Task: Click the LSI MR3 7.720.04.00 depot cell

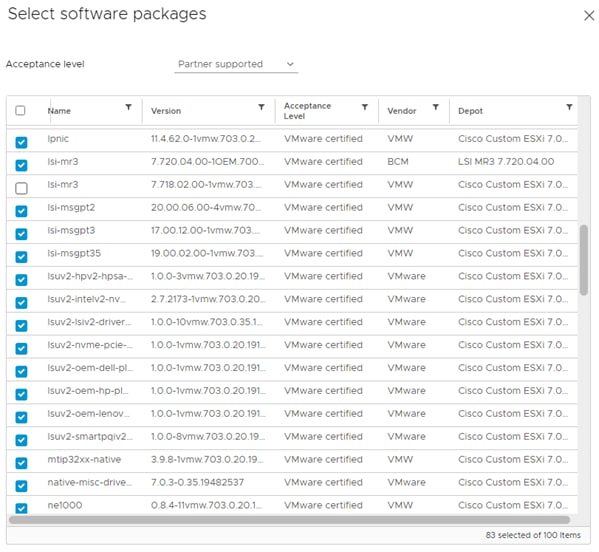Action: point(506,162)
